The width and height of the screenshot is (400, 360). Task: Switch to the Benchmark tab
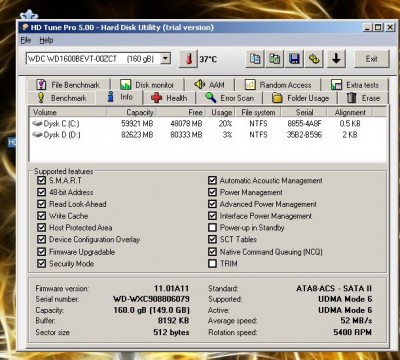click(x=62, y=98)
